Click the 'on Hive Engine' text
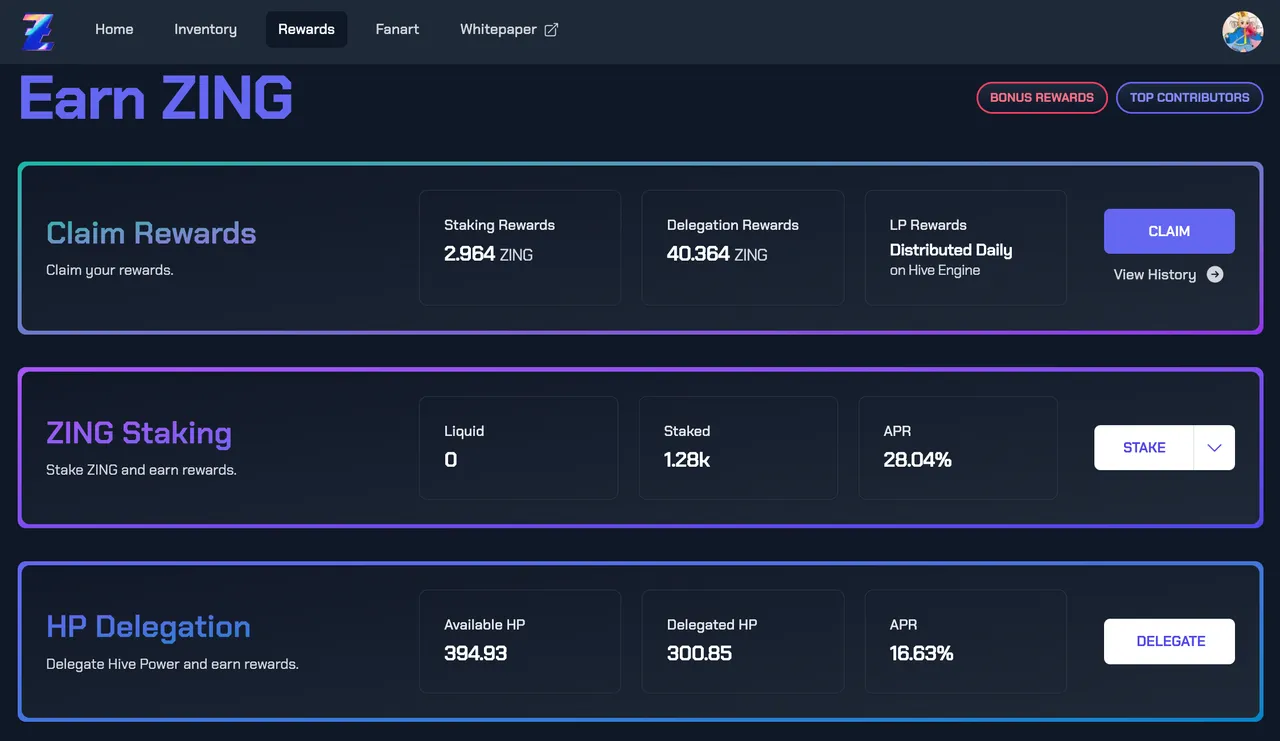The height and width of the screenshot is (741, 1280). [935, 270]
